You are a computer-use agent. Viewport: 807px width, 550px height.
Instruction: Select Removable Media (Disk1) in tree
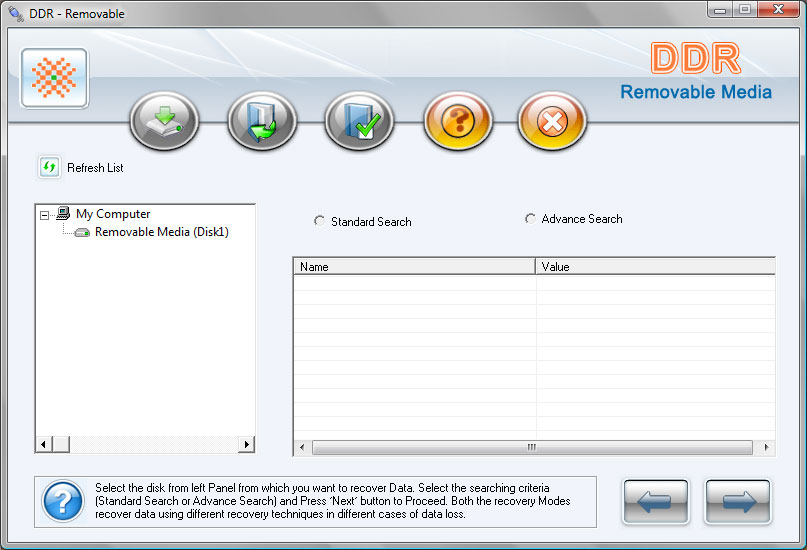pos(161,232)
